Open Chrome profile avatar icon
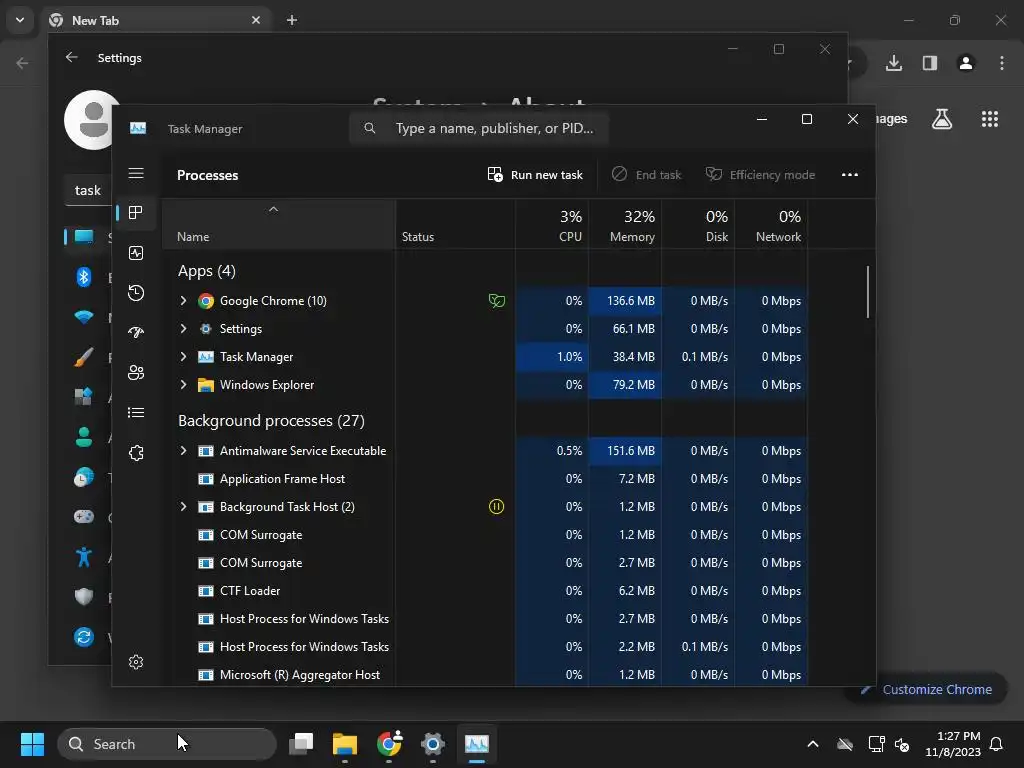The image size is (1024, 768). (965, 63)
